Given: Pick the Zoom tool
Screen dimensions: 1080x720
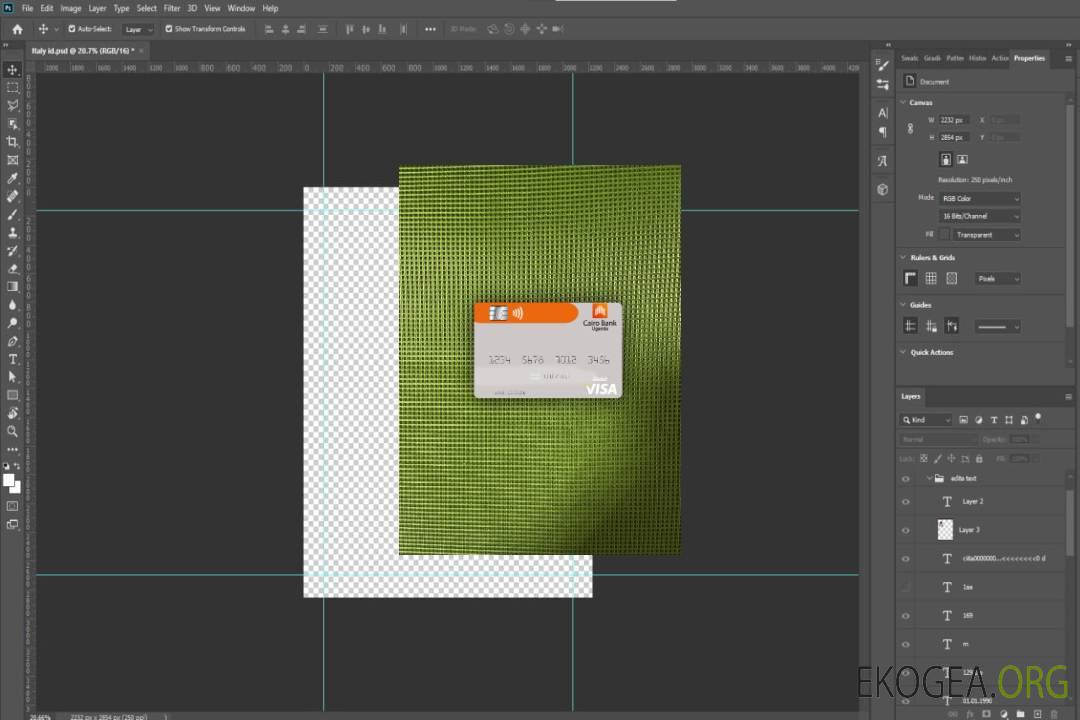Looking at the screenshot, I should click(13, 431).
